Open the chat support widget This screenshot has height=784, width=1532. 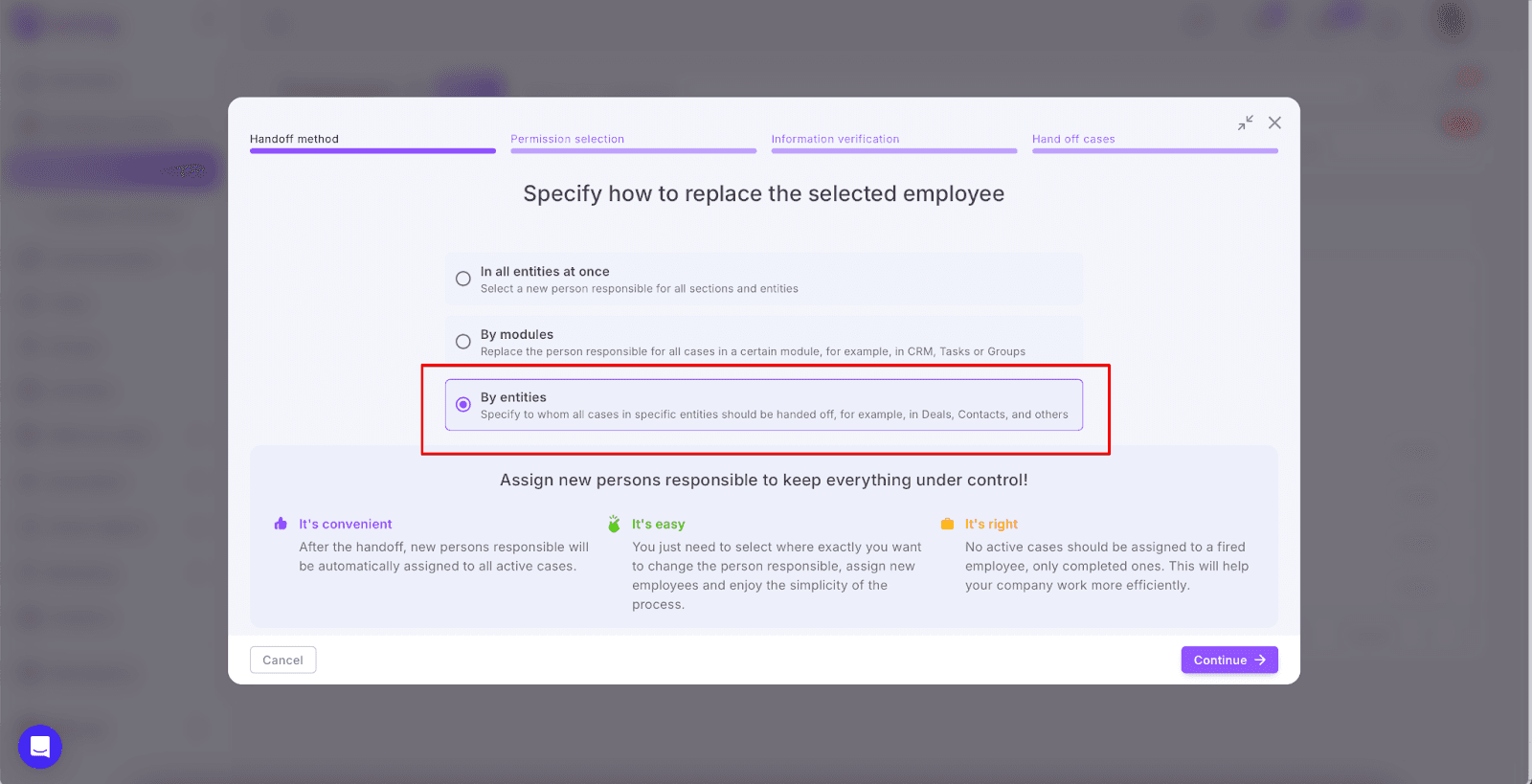40,747
